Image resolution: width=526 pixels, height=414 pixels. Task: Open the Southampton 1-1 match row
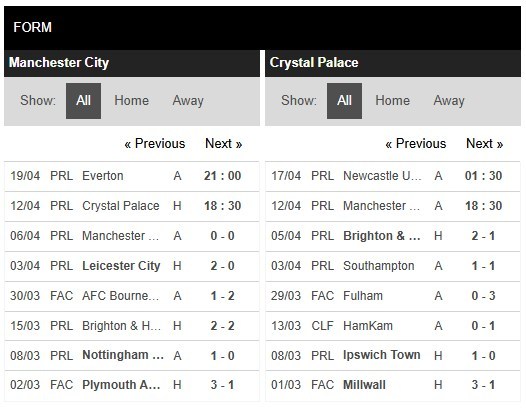point(393,266)
